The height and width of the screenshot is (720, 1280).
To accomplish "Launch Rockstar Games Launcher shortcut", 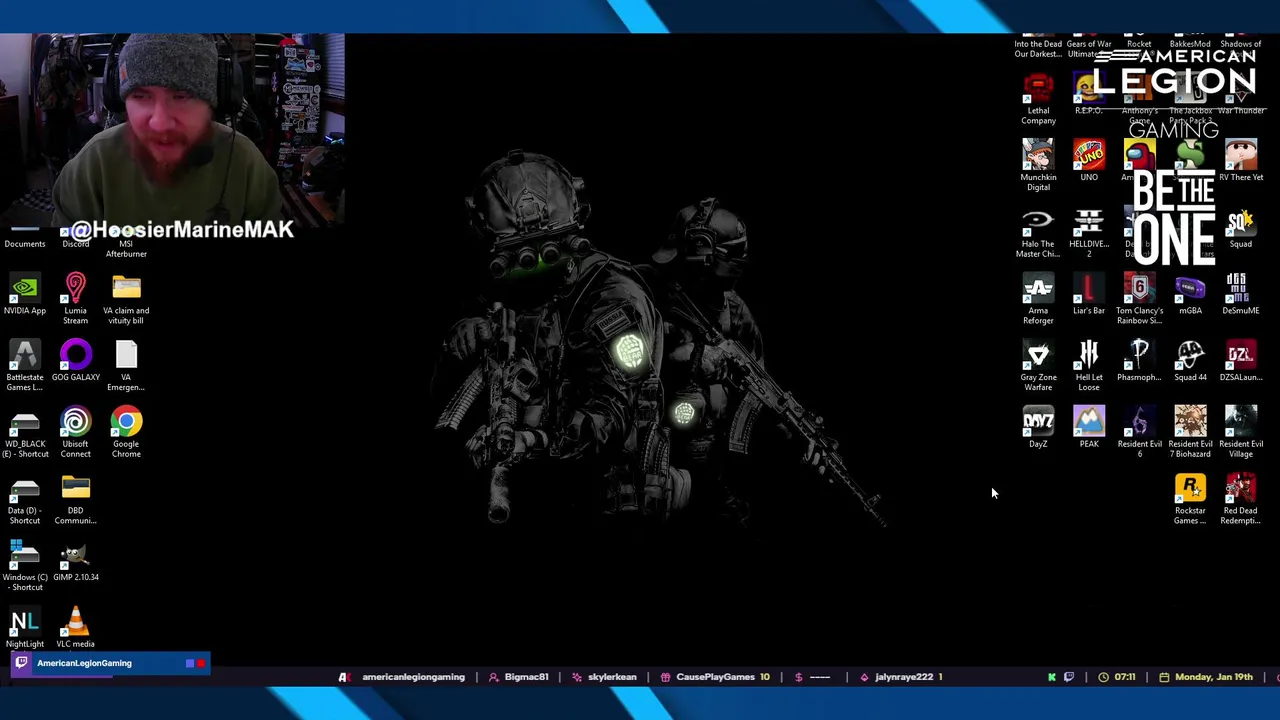I will pyautogui.click(x=1190, y=499).
